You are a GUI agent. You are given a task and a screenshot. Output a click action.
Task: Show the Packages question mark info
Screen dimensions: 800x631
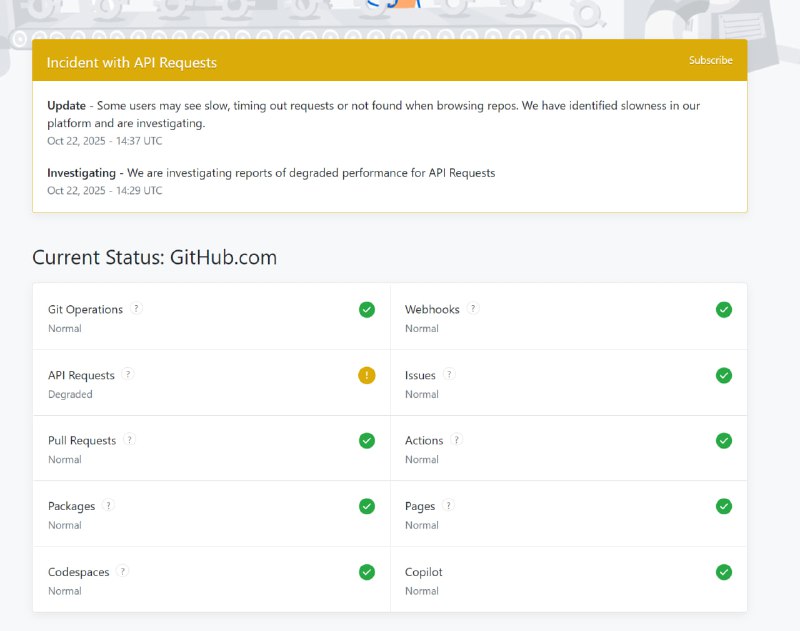point(109,506)
